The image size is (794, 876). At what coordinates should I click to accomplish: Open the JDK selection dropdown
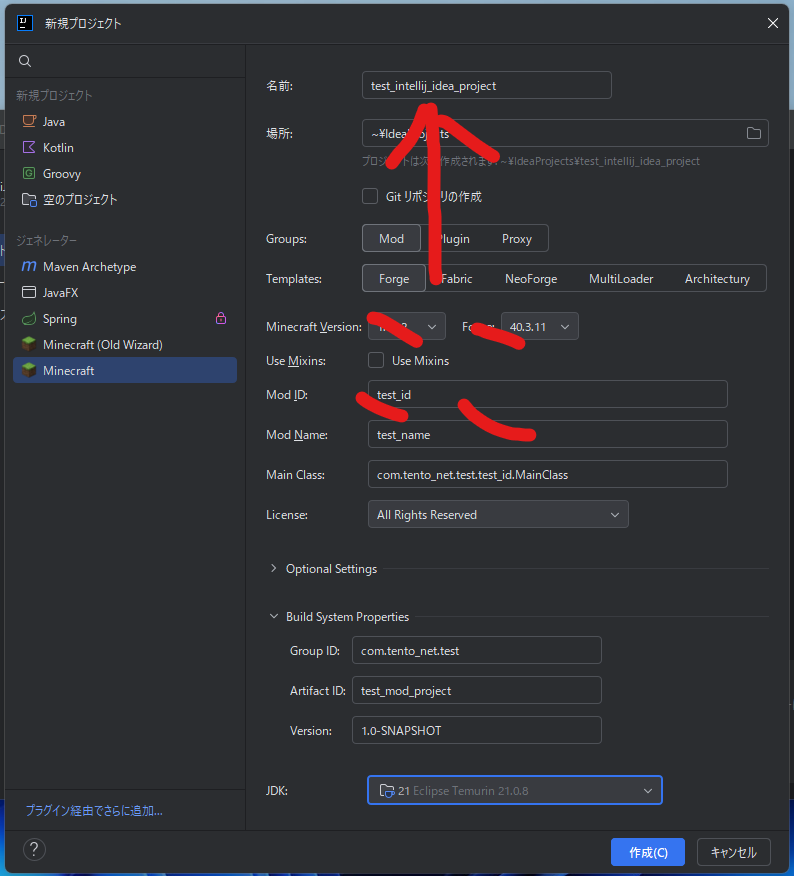click(x=514, y=791)
